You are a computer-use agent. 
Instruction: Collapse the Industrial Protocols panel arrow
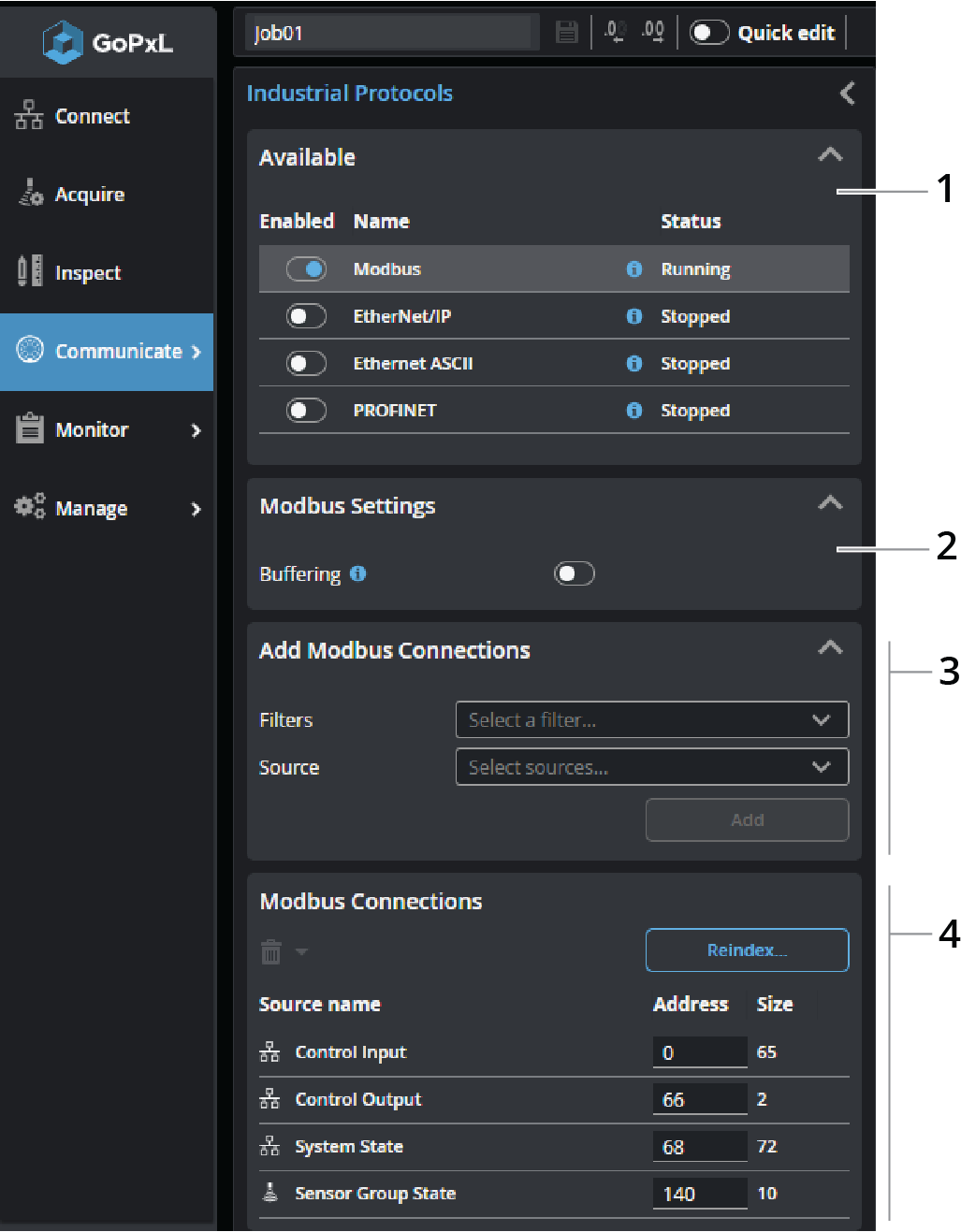tap(847, 94)
